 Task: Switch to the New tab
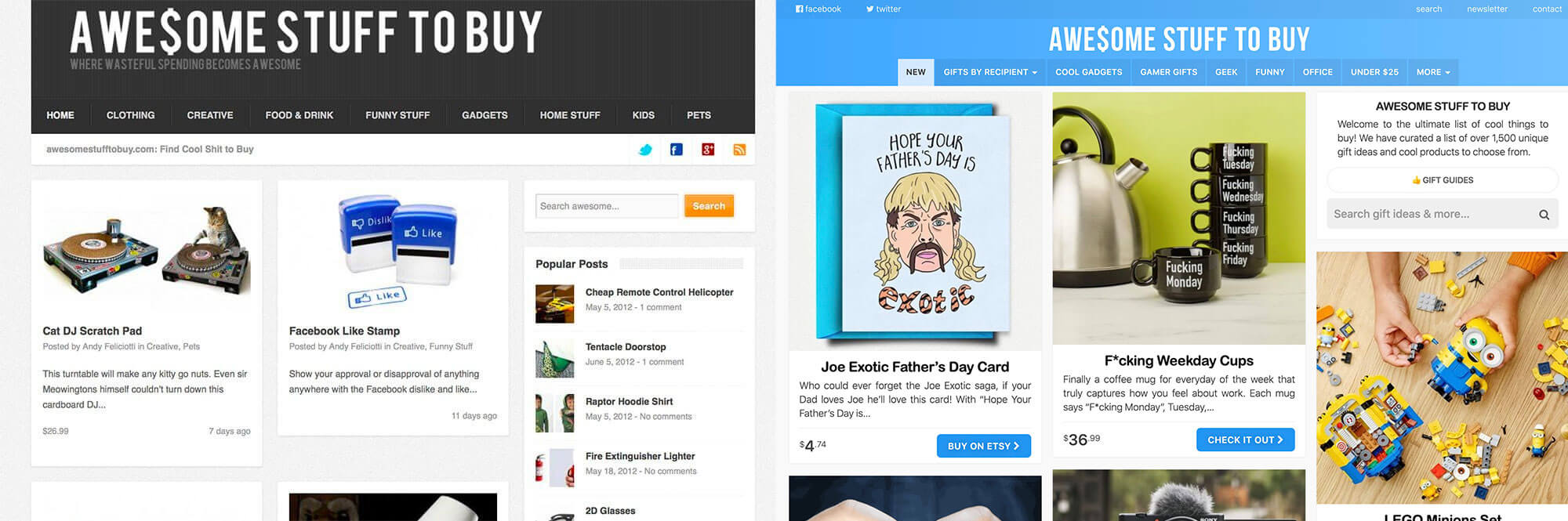(916, 72)
